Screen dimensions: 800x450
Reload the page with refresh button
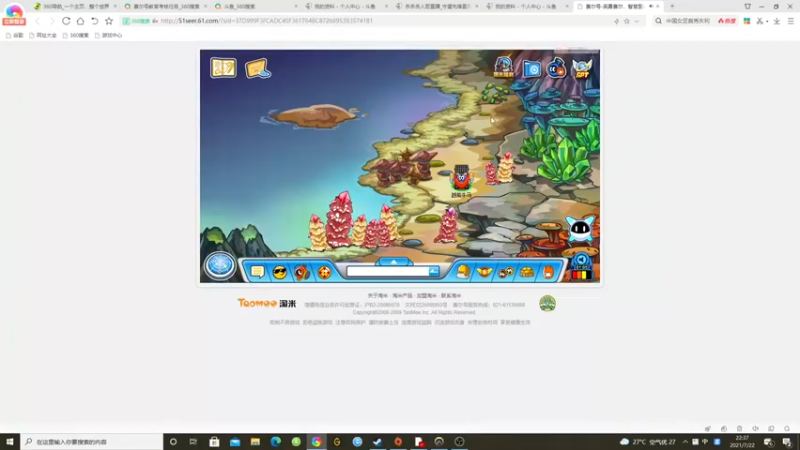click(66, 21)
